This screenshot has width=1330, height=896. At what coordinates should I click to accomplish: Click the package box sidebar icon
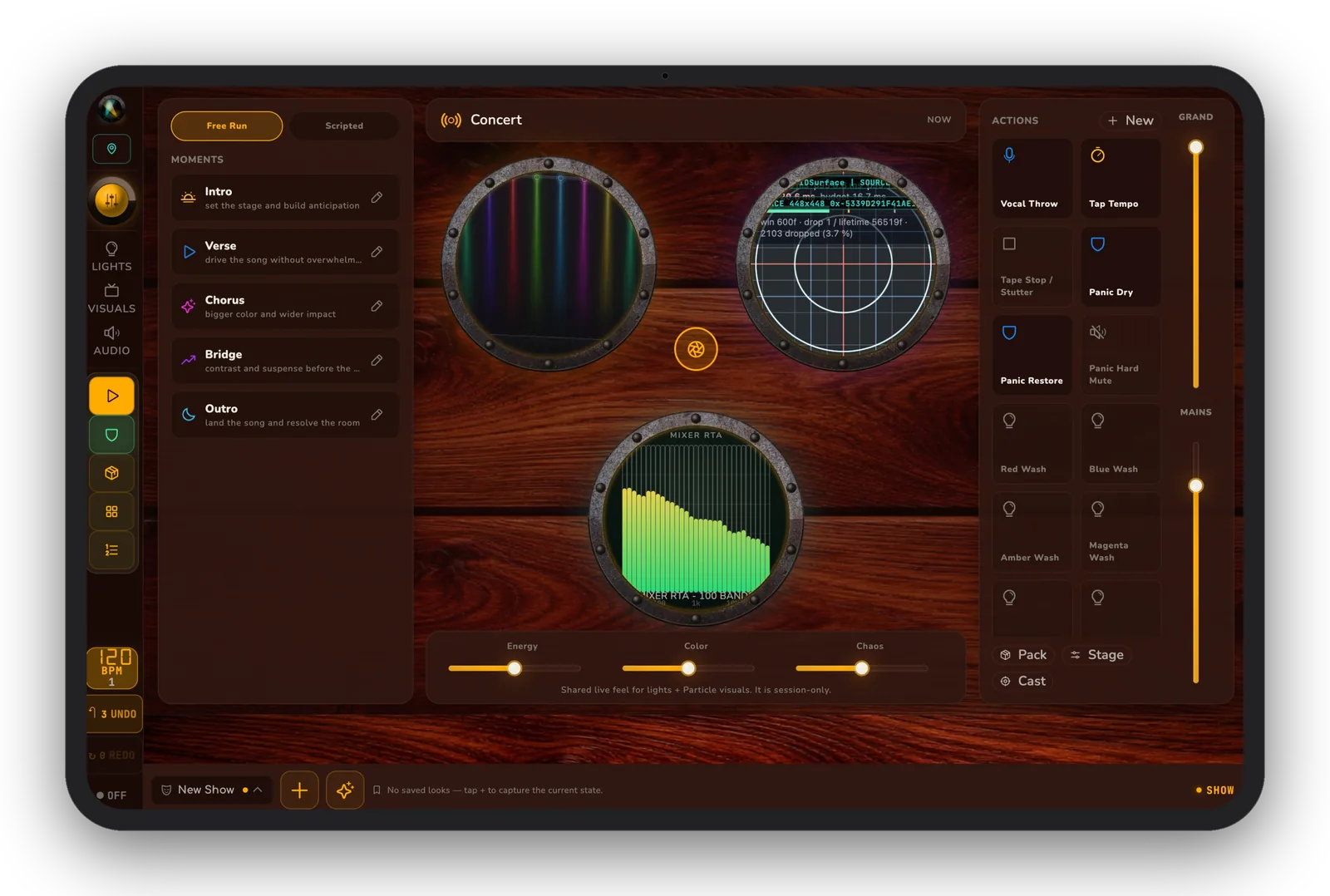[x=111, y=473]
